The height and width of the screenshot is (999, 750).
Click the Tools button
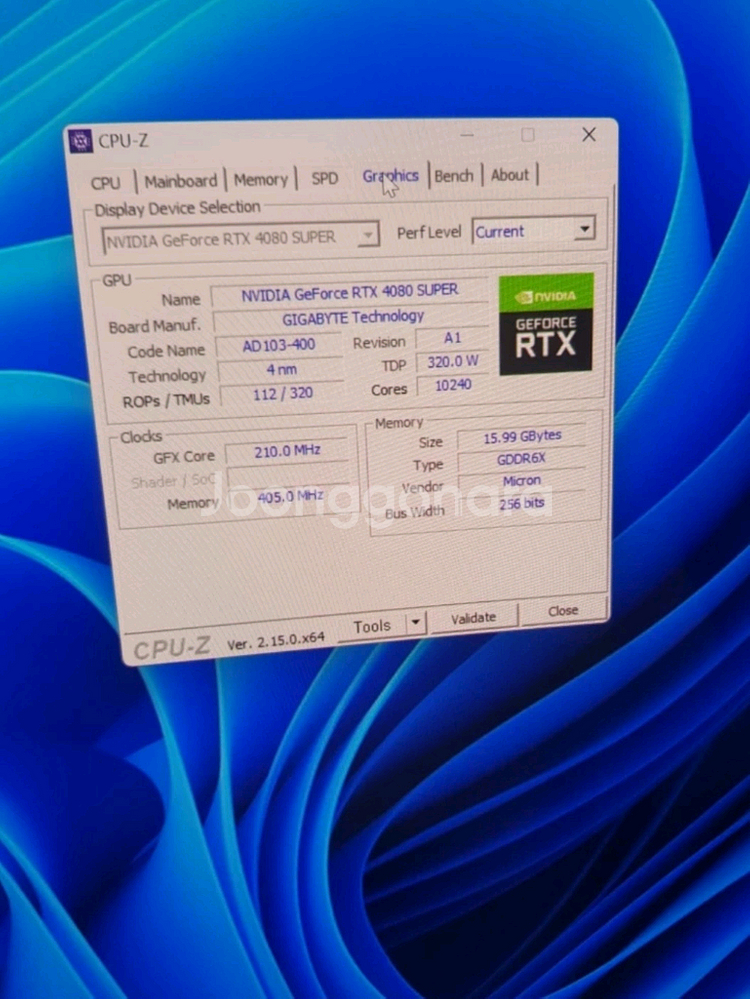coord(372,626)
